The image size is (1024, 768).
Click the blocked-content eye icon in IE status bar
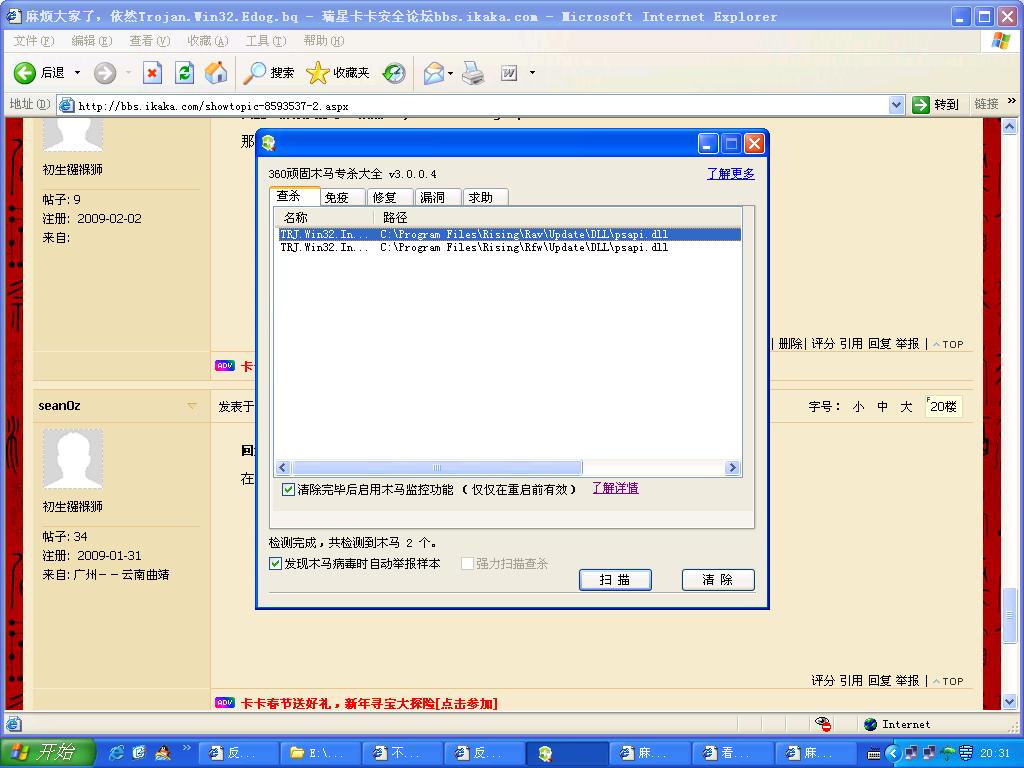tap(823, 724)
